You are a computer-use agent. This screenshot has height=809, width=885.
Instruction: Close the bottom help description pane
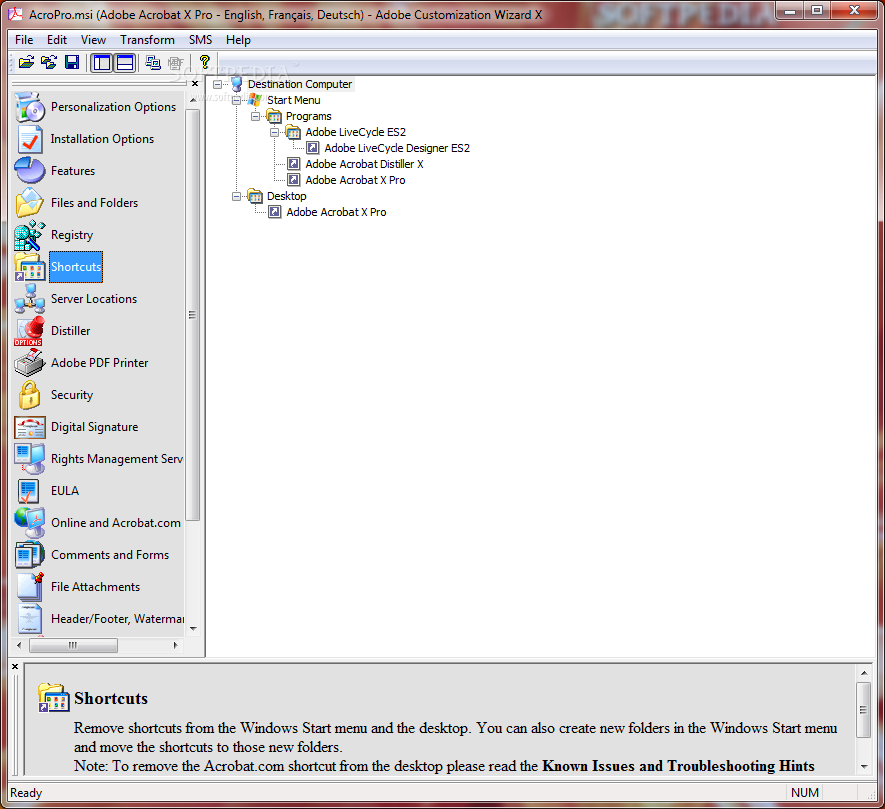(15, 667)
